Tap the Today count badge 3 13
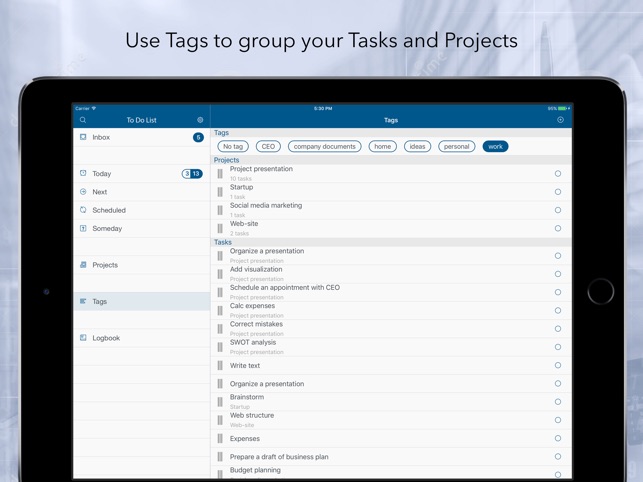Viewport: 643px width, 482px height. click(192, 174)
